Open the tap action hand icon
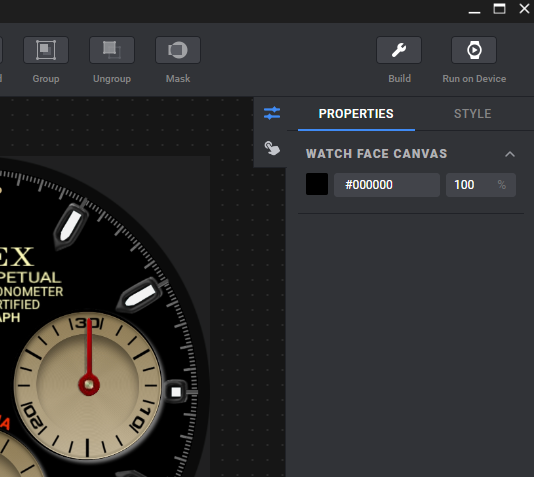534x477 pixels. 272,148
